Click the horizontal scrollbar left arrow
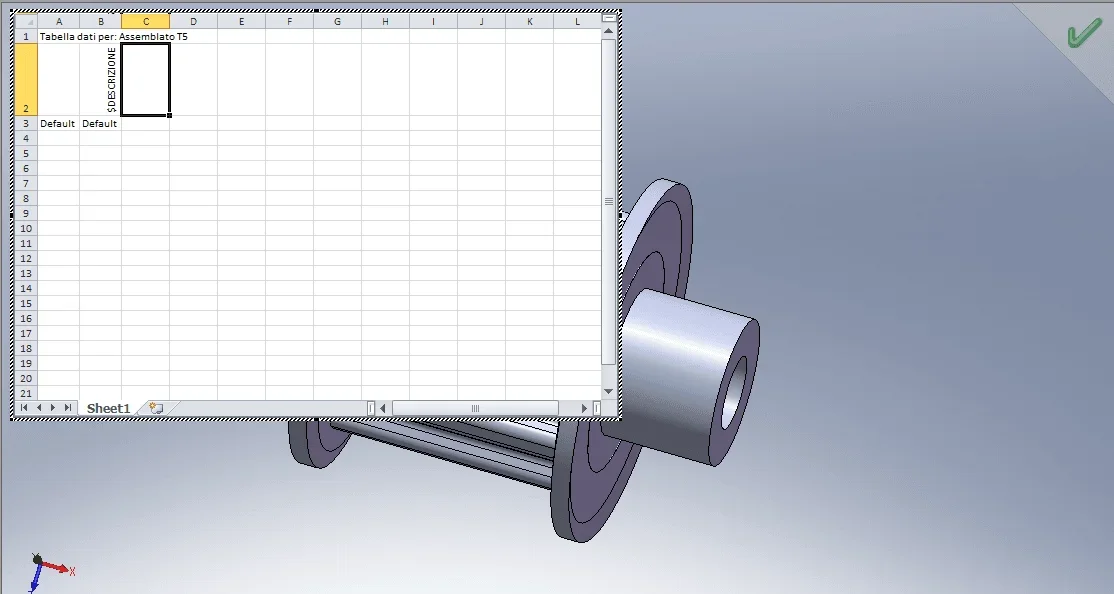Image resolution: width=1114 pixels, height=594 pixels. coord(383,408)
